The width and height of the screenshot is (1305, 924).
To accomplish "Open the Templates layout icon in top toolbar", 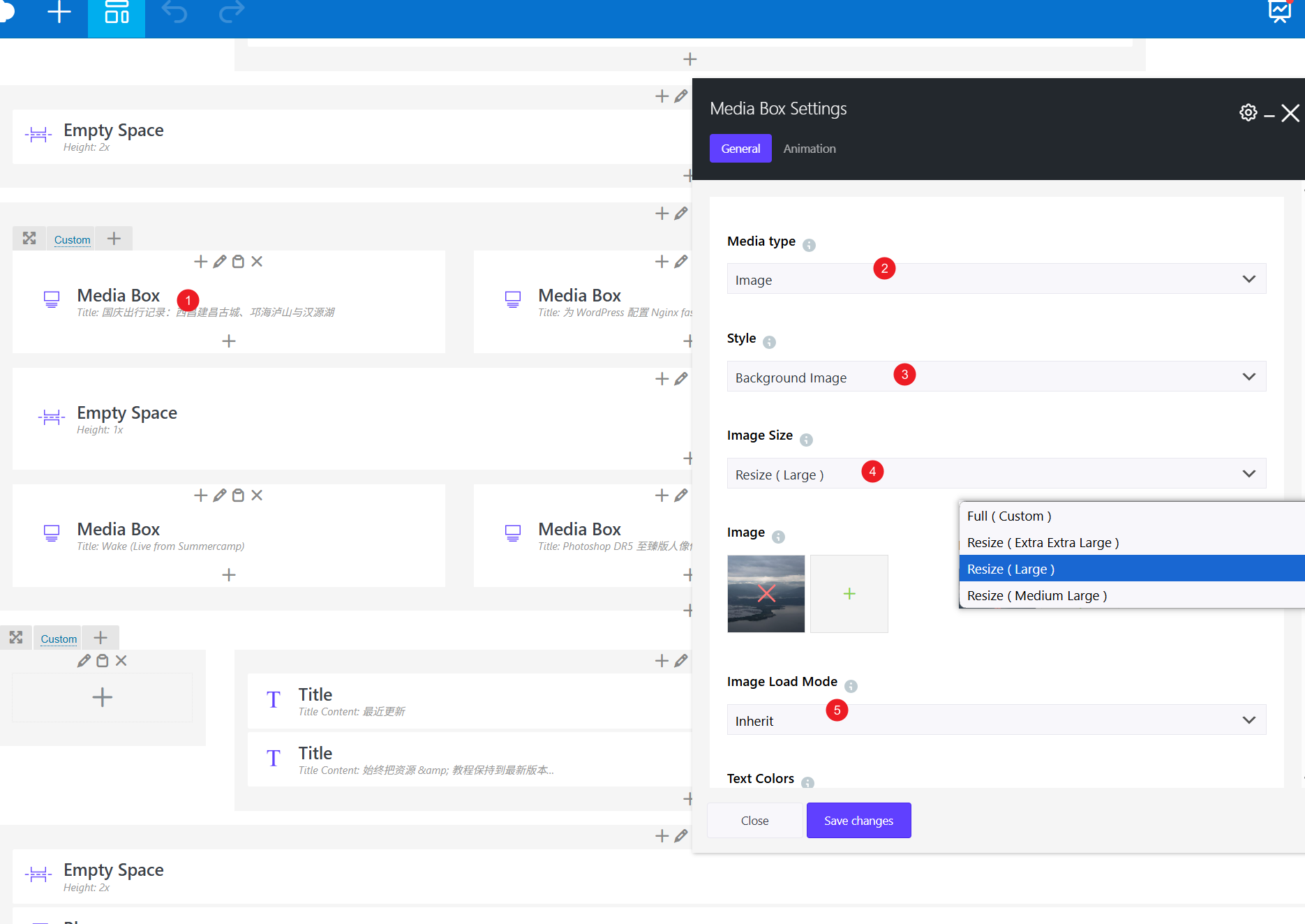I will click(117, 13).
